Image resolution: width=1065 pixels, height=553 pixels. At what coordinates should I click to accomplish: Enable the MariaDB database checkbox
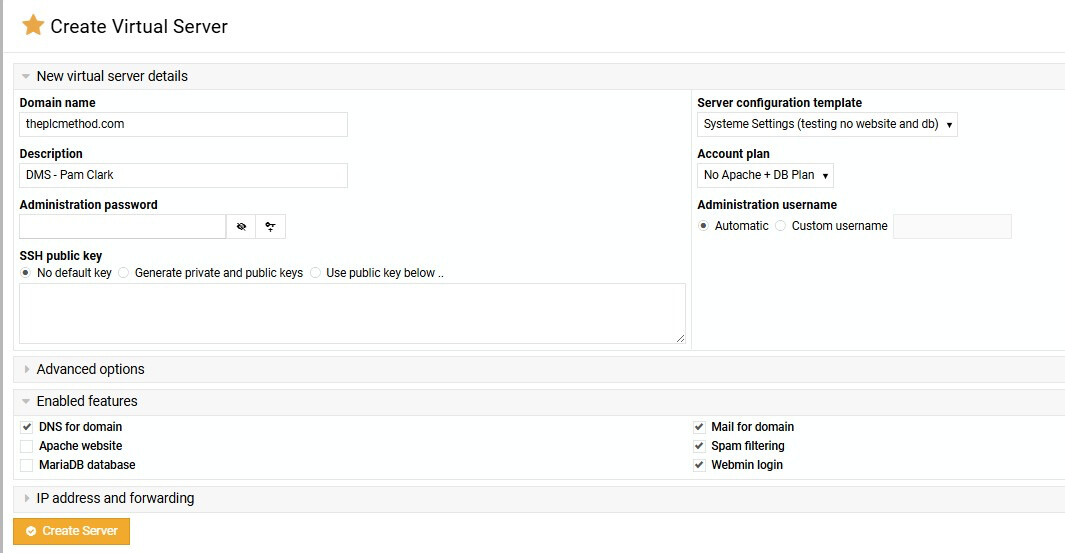point(27,465)
